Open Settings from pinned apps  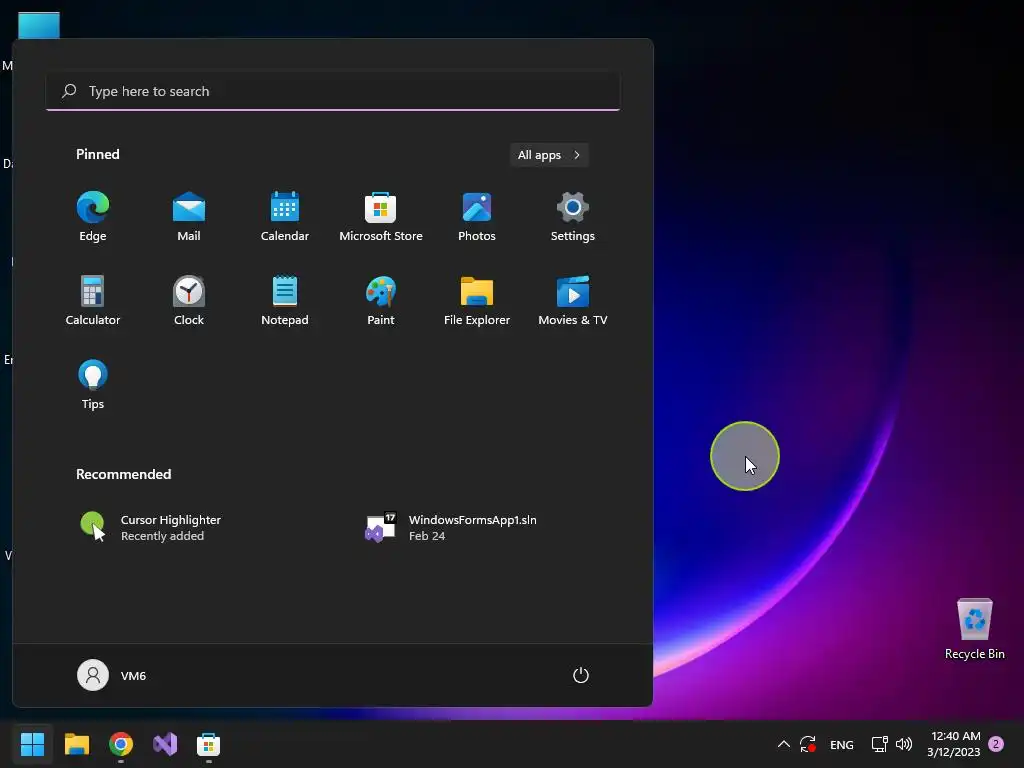click(x=573, y=217)
